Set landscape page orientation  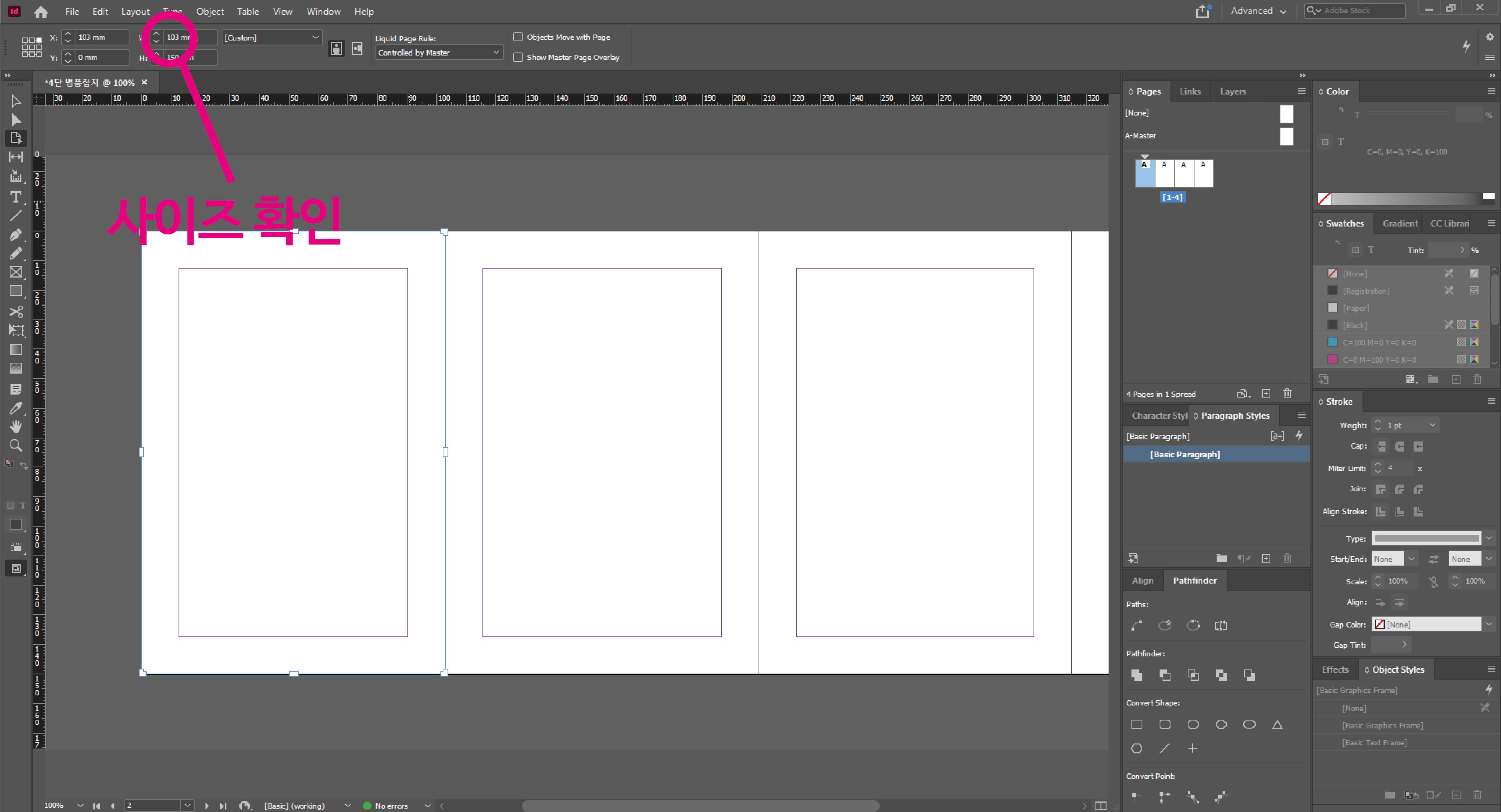click(357, 48)
